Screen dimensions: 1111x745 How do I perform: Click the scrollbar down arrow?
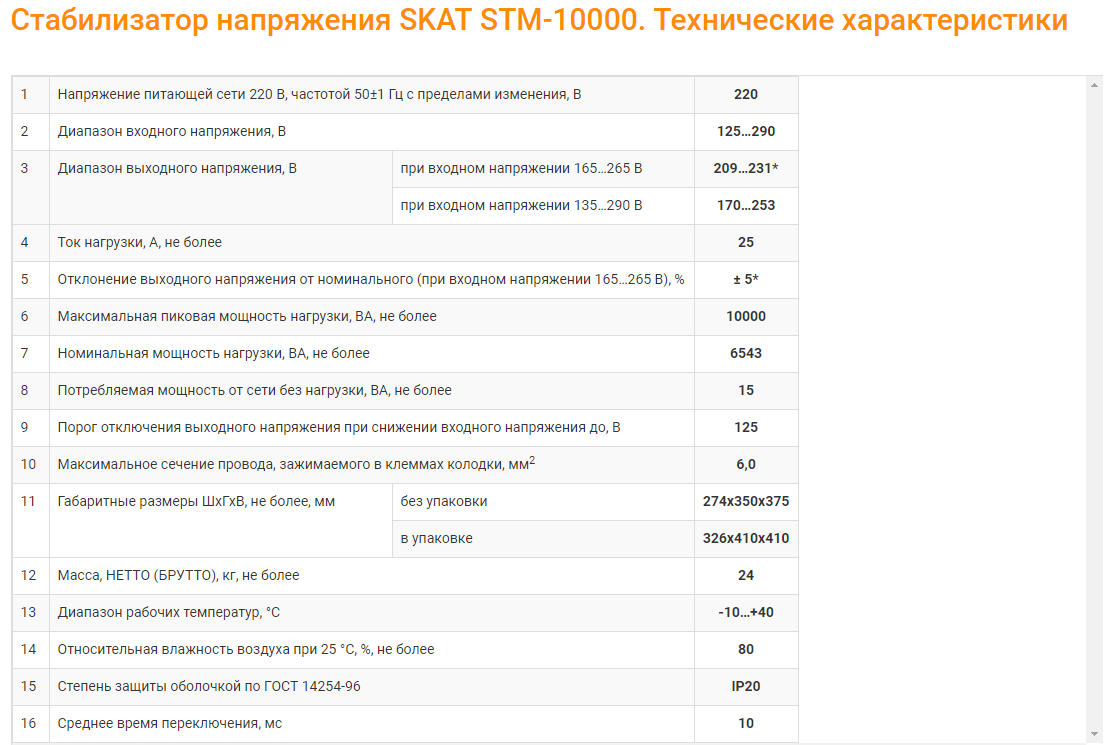click(1094, 734)
